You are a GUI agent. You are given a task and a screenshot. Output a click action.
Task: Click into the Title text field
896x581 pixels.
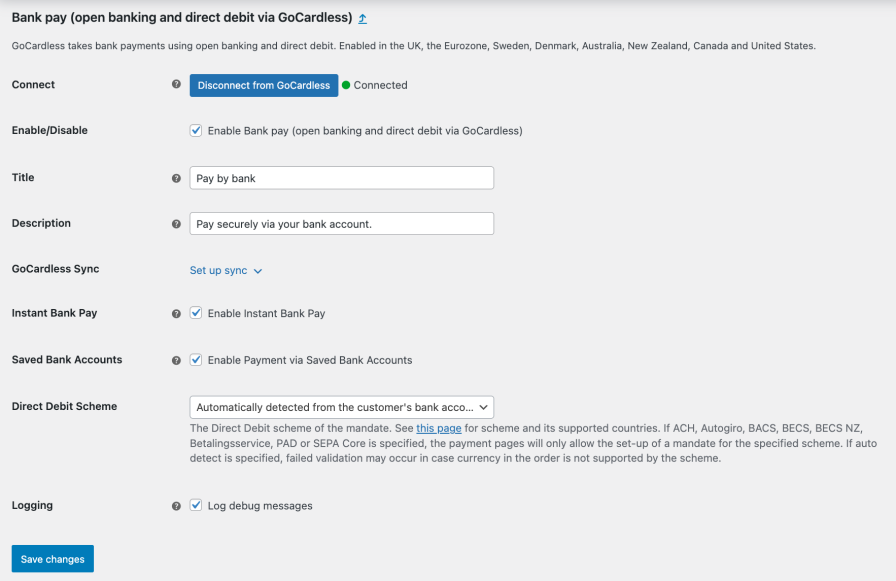[x=342, y=178]
